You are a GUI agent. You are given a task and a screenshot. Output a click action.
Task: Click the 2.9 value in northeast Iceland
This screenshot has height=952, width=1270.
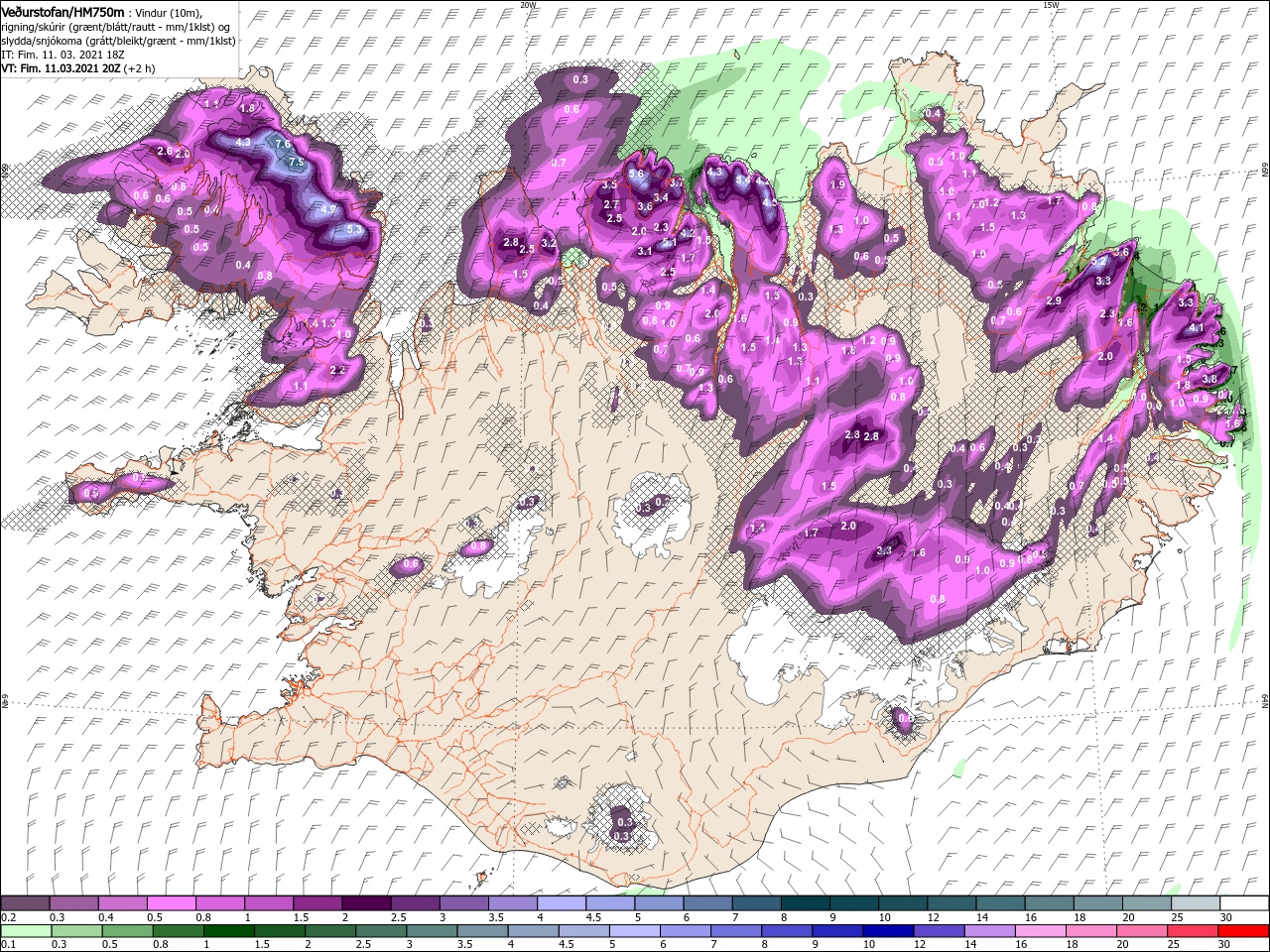(1054, 300)
